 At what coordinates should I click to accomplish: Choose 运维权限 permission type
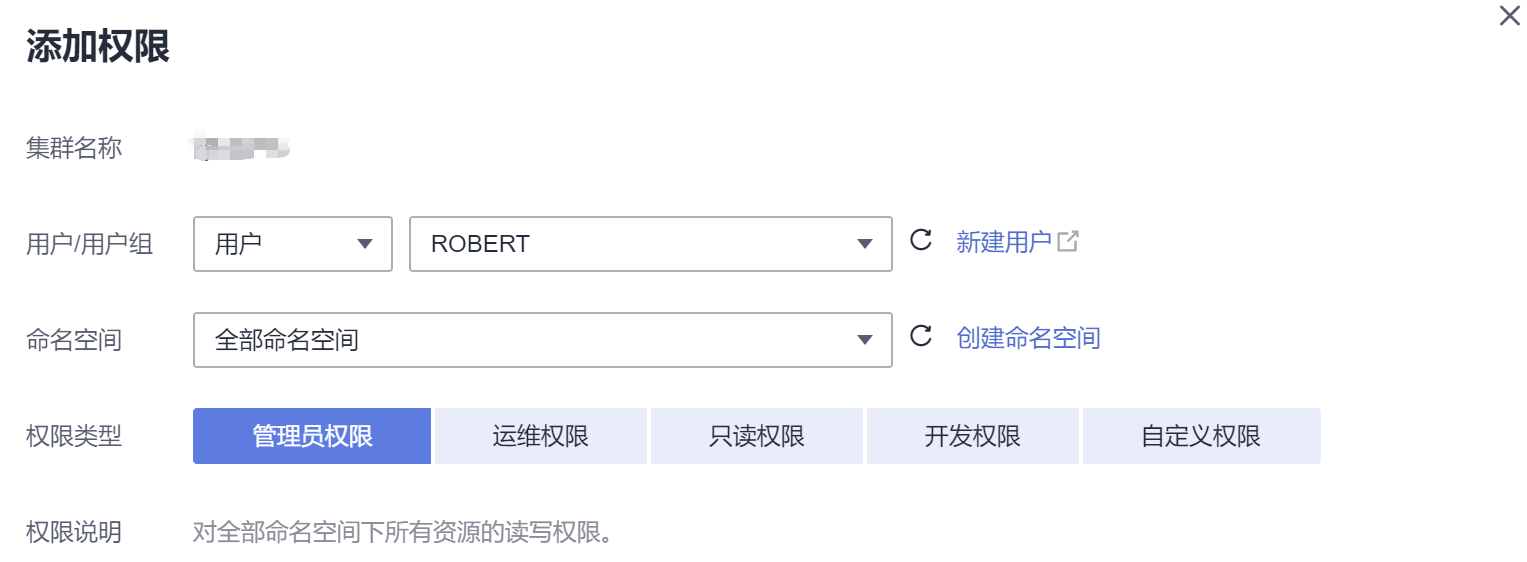541,436
